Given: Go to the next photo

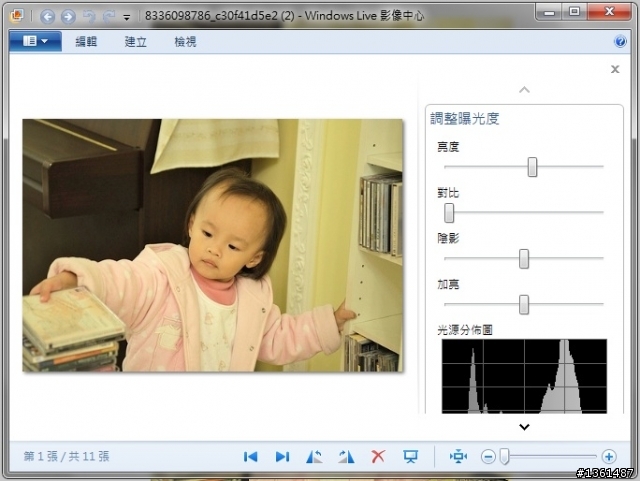Looking at the screenshot, I should (x=282, y=457).
